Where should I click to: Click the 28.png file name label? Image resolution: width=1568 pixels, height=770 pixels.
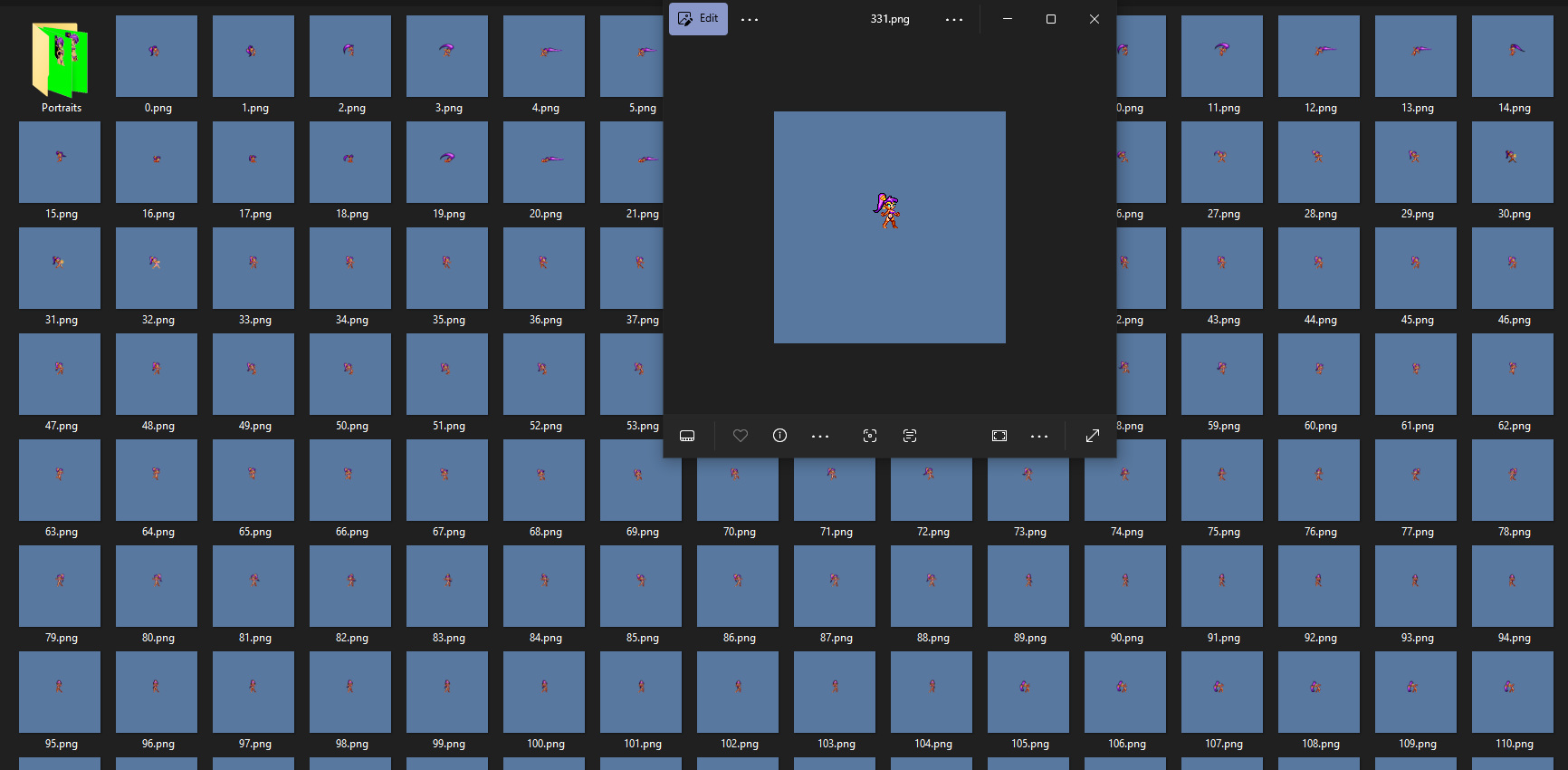(x=1321, y=214)
